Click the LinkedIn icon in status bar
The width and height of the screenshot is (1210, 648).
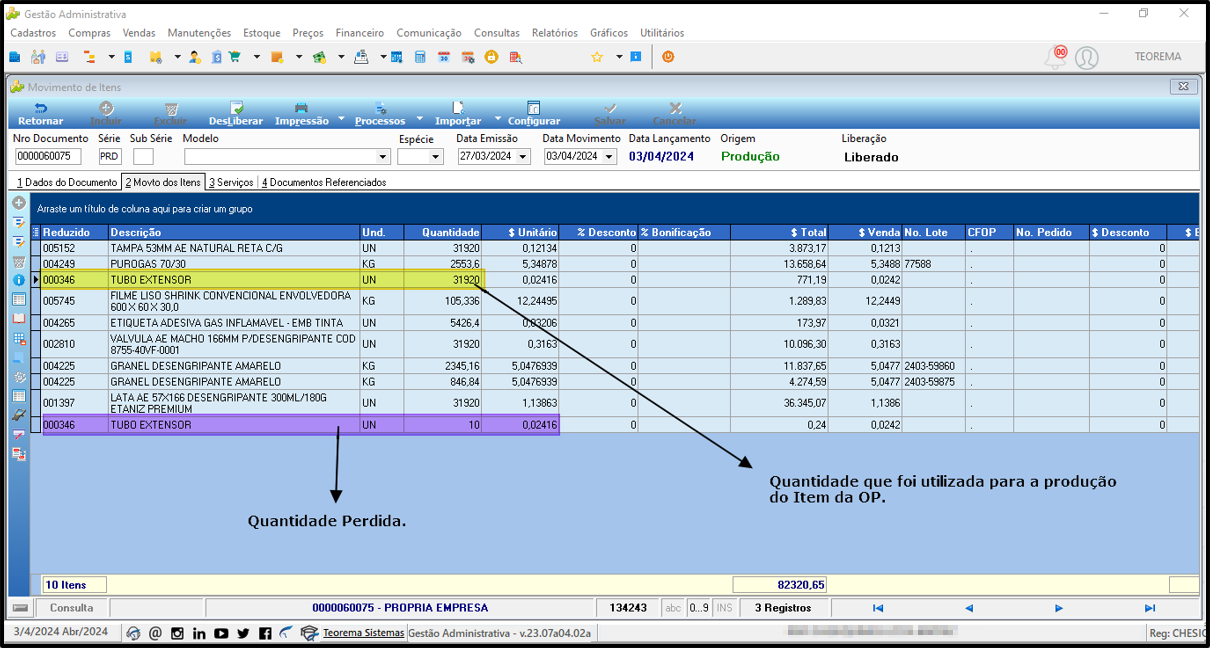point(199,633)
